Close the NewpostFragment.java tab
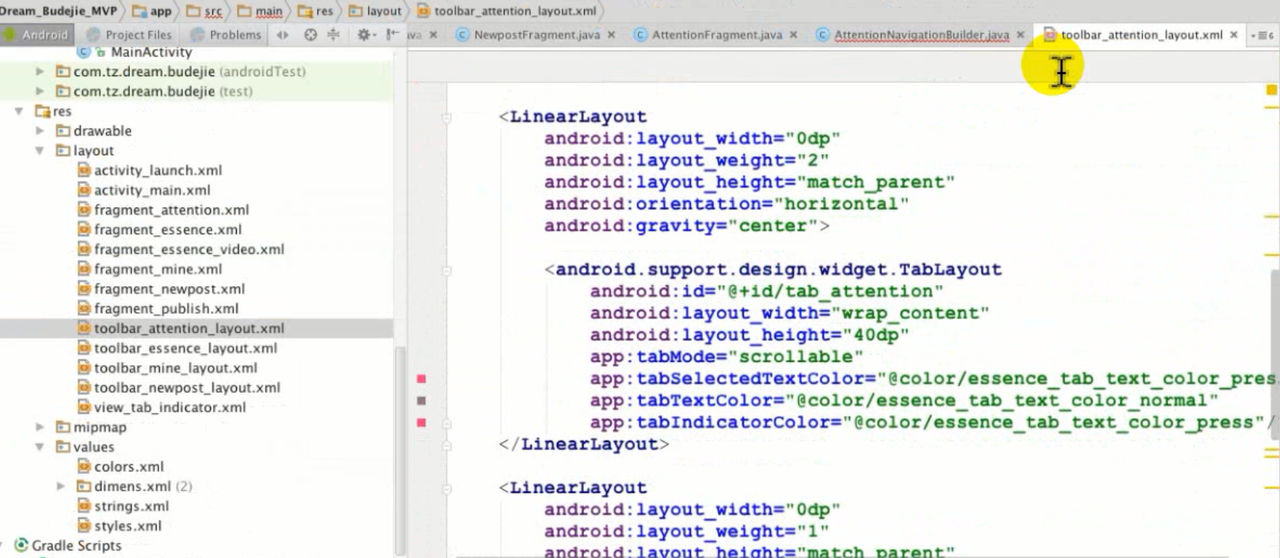Screen dimensions: 1280x558 [611, 35]
